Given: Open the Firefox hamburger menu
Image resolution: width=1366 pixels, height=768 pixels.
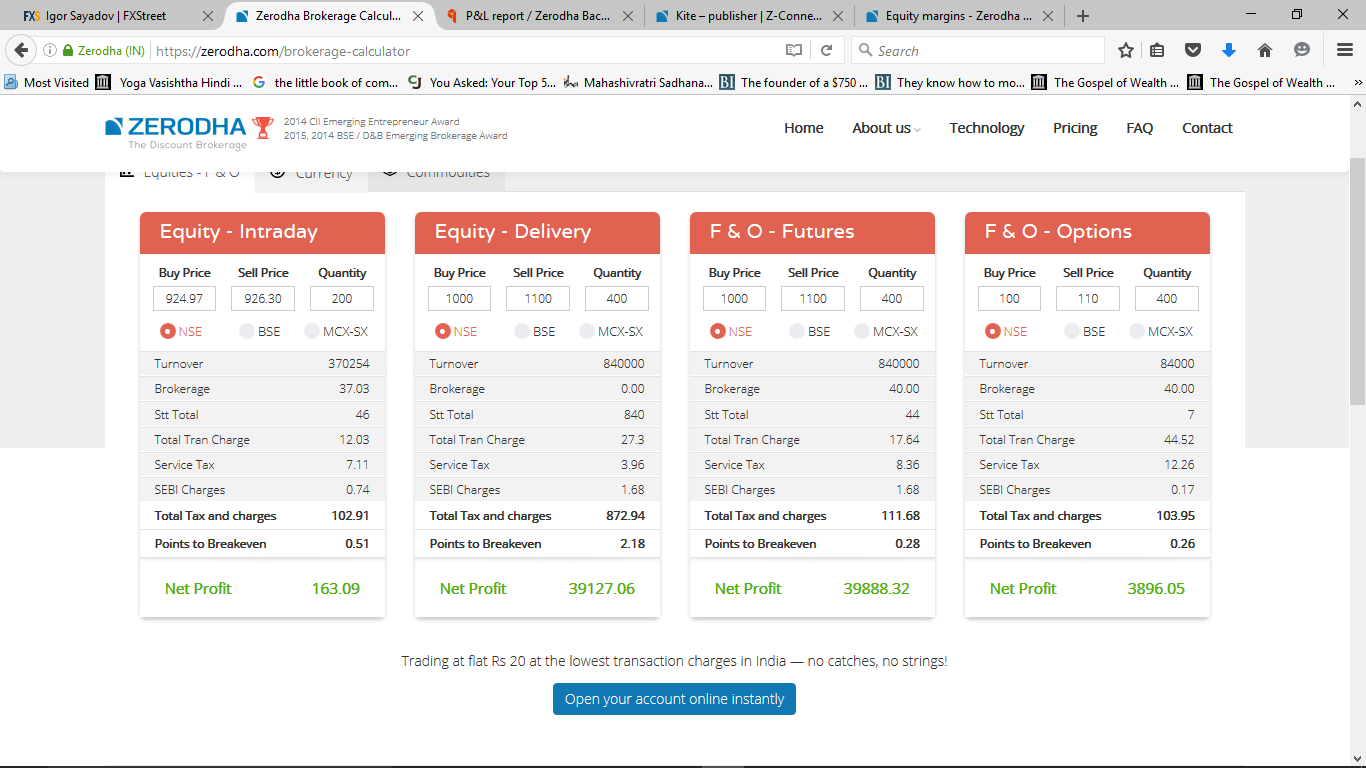Looking at the screenshot, I should tap(1345, 50).
